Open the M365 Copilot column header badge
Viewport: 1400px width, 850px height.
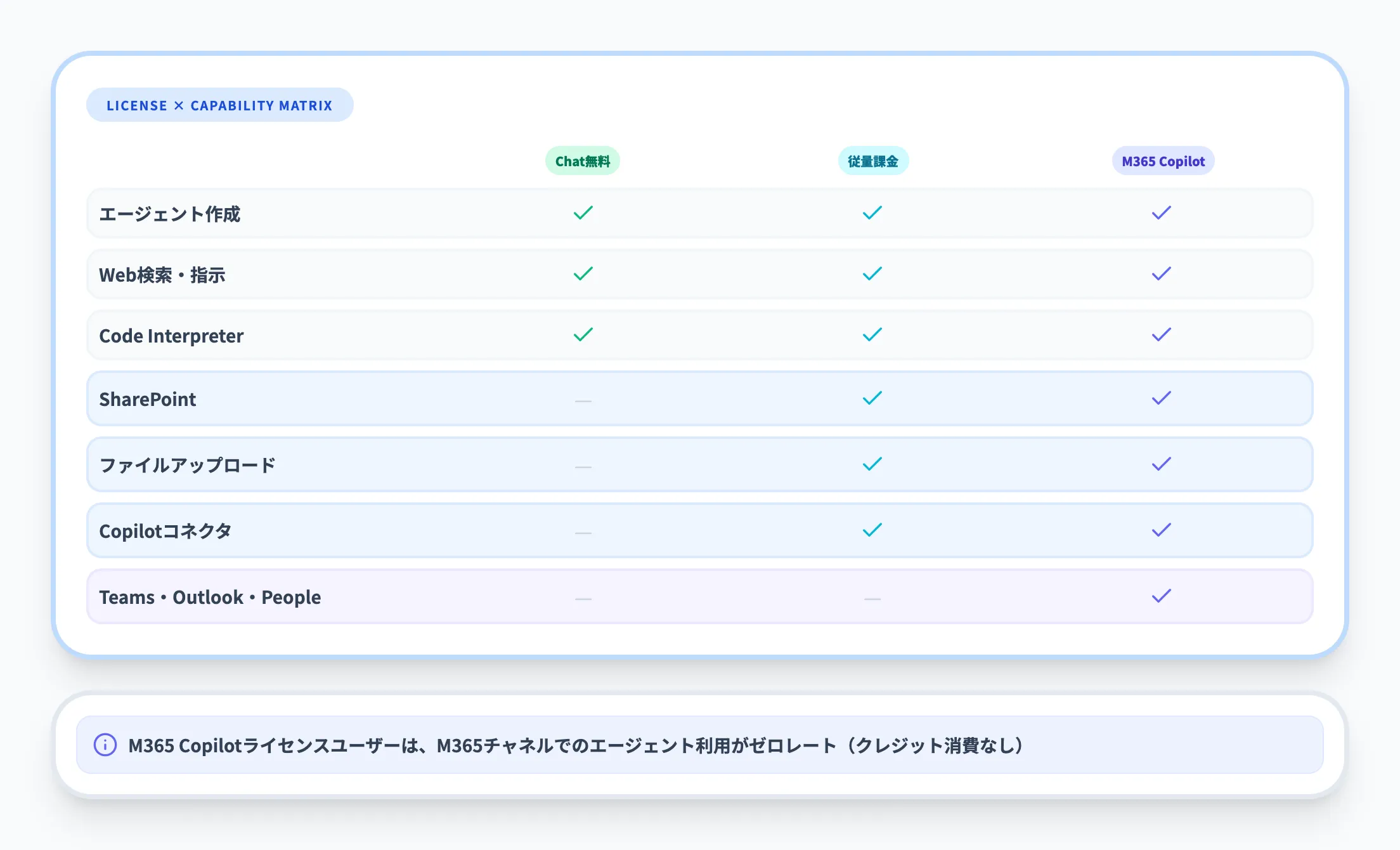click(1162, 161)
